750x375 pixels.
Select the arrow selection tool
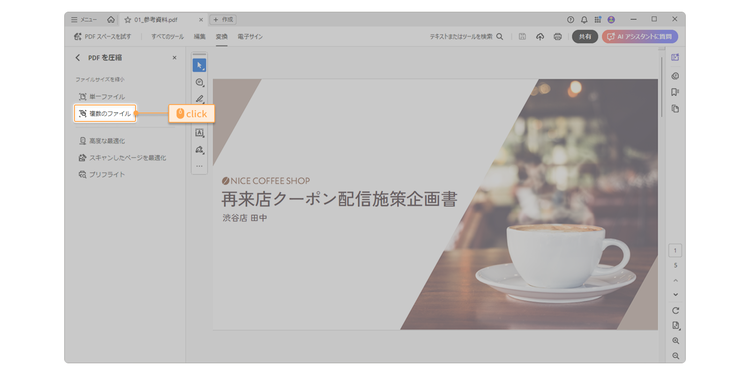click(199, 65)
